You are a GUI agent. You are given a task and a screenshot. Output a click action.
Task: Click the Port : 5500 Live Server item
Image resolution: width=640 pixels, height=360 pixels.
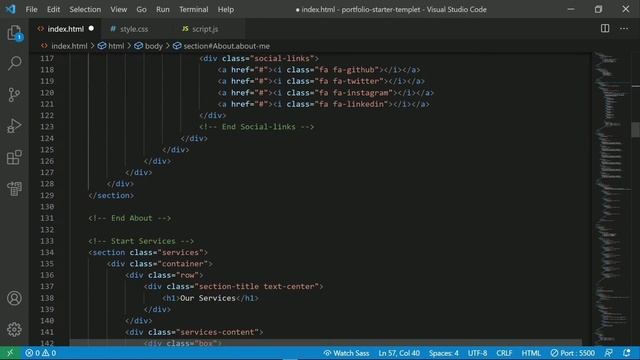(572, 353)
